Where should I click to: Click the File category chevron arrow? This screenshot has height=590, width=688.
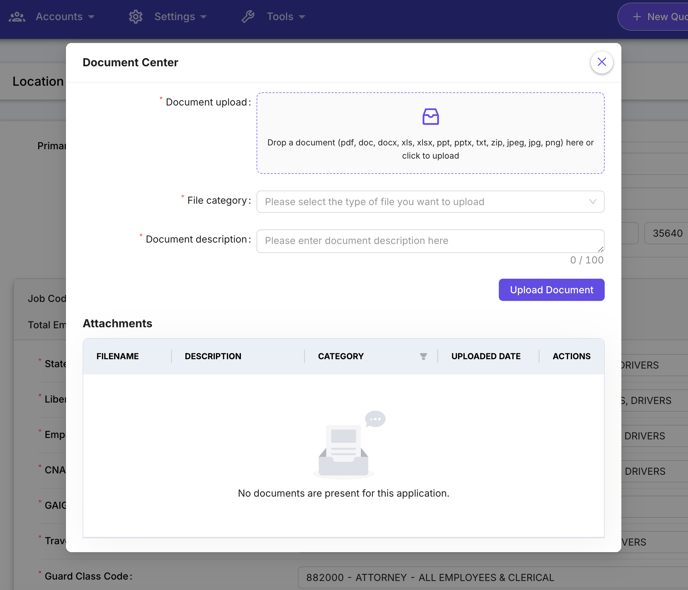592,202
